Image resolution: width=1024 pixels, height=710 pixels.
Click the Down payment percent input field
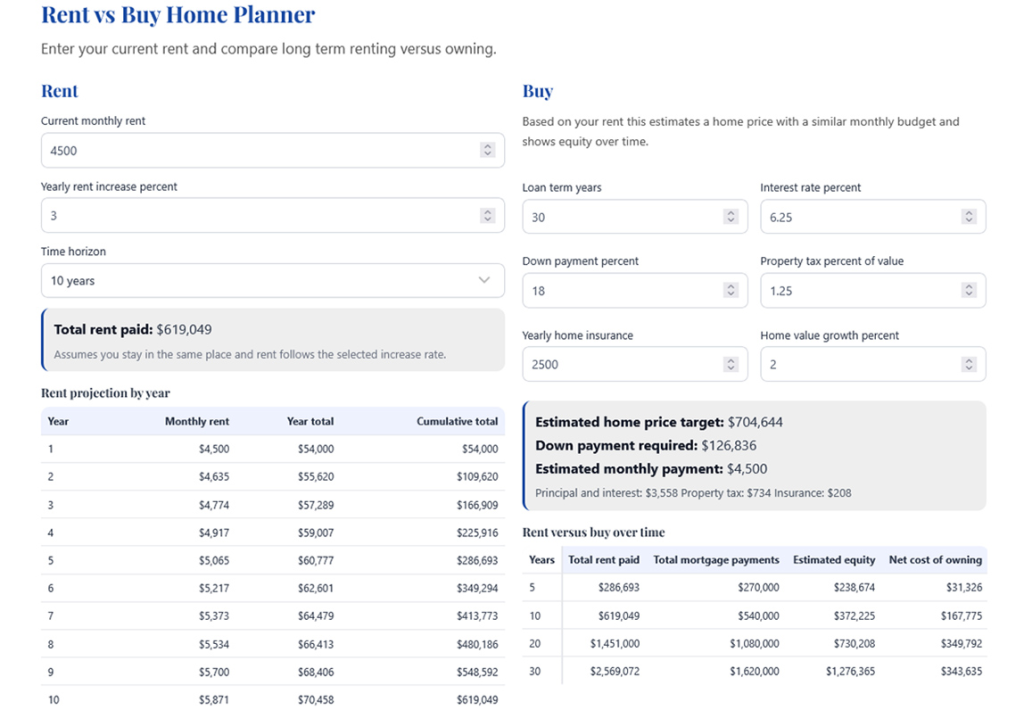[x=620, y=291]
